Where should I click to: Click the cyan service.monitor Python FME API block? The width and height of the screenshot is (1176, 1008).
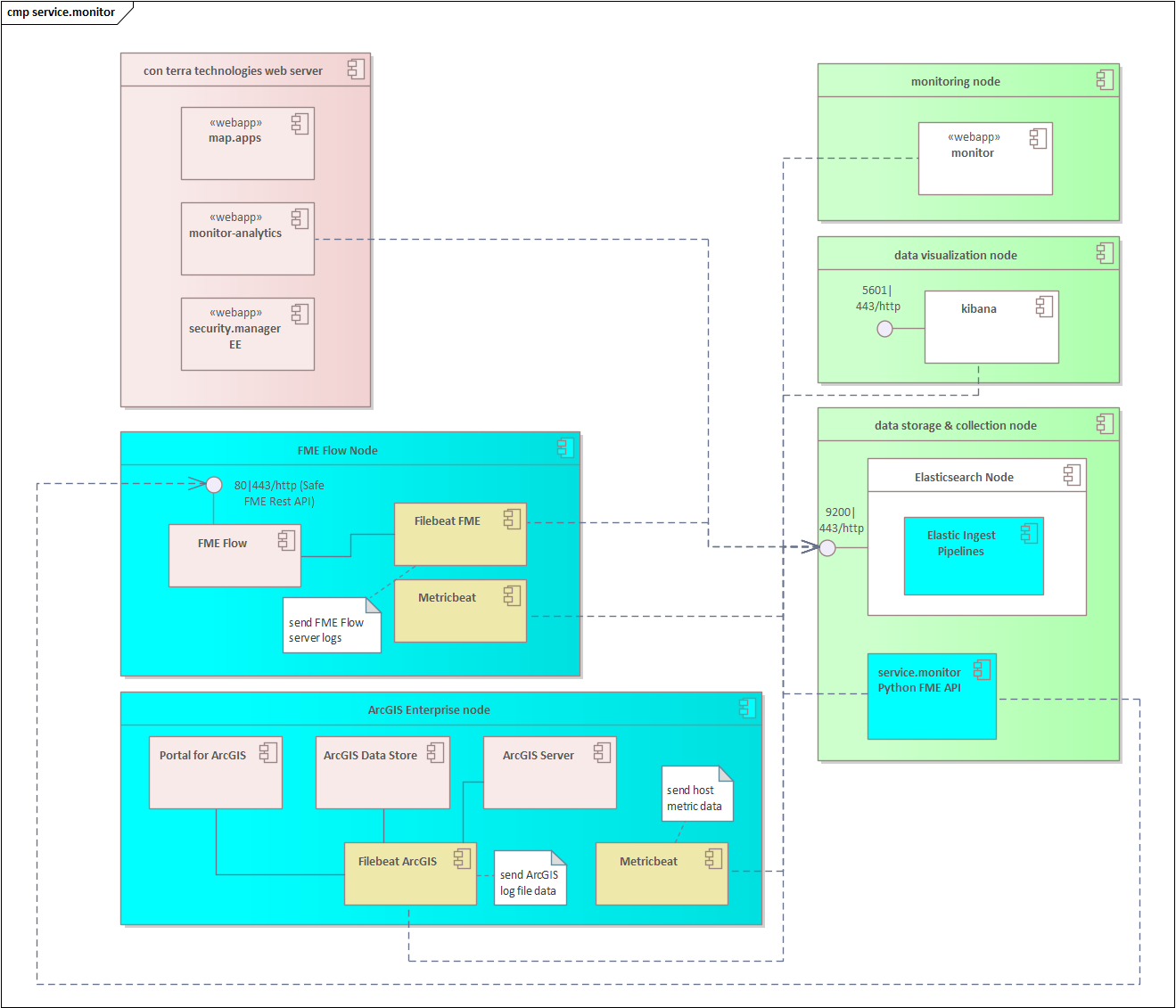tap(931, 696)
